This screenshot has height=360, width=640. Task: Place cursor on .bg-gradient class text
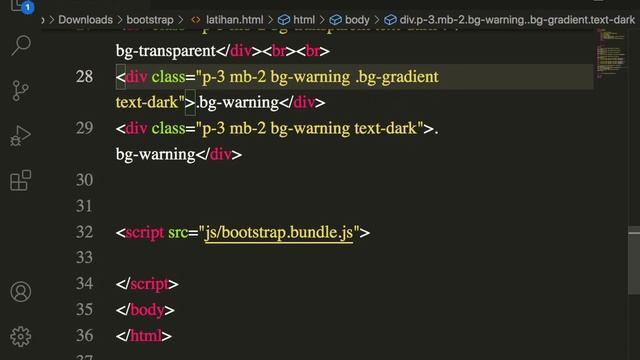(397, 77)
